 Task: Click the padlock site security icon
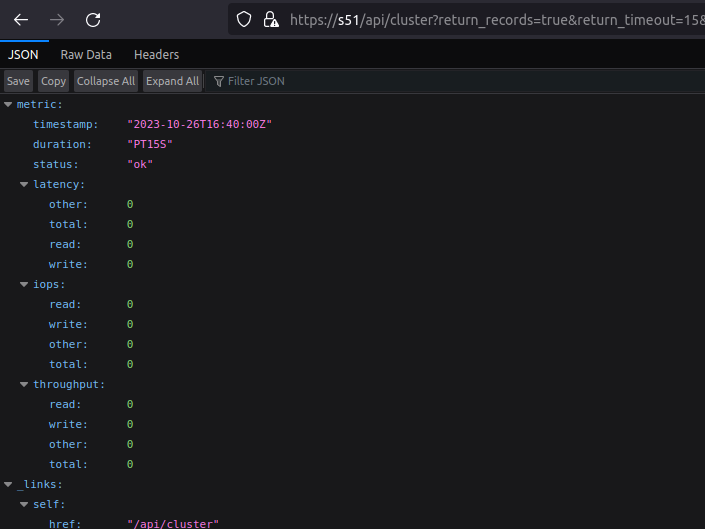click(270, 19)
